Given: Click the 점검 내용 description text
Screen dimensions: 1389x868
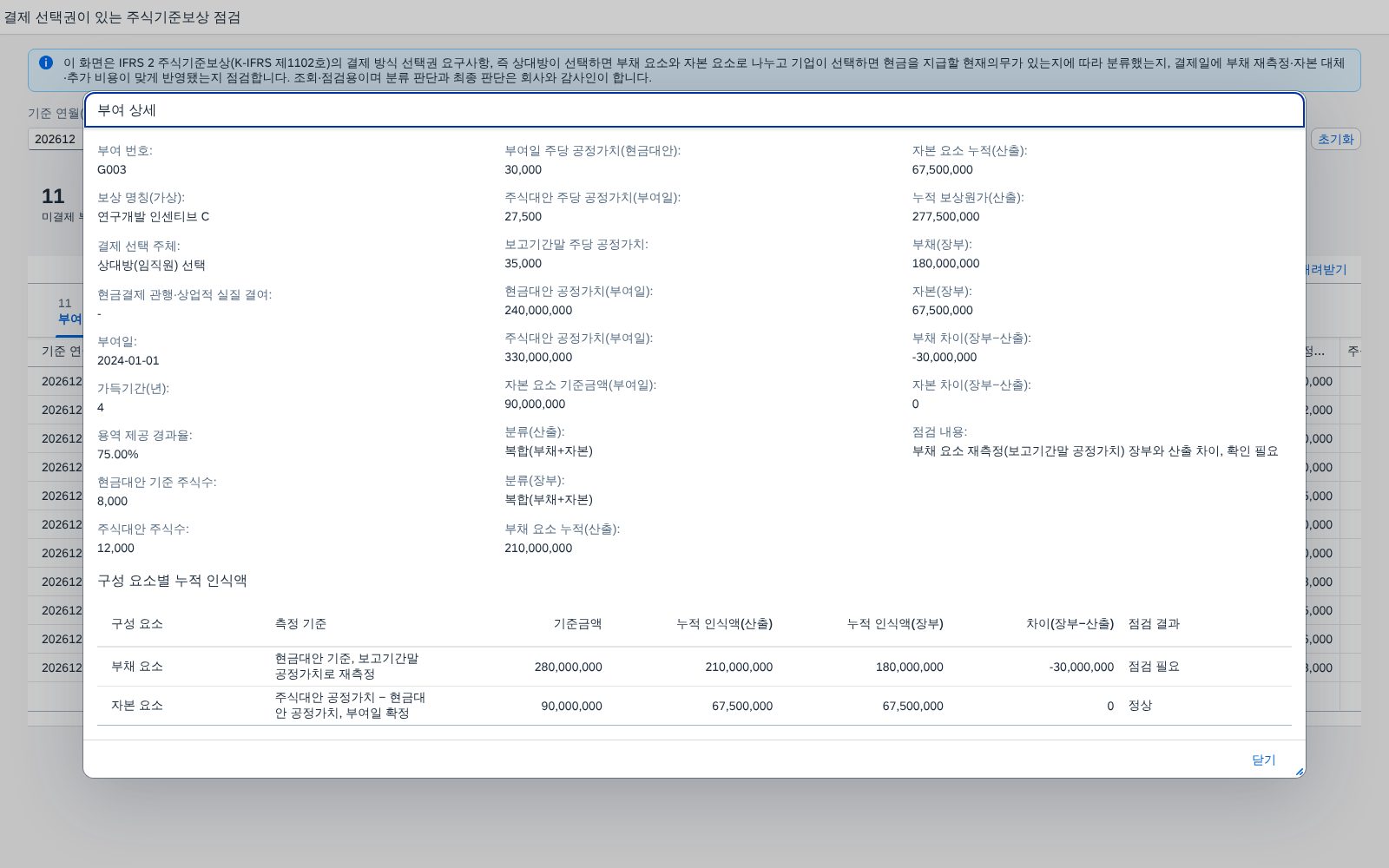Looking at the screenshot, I should point(1095,451).
